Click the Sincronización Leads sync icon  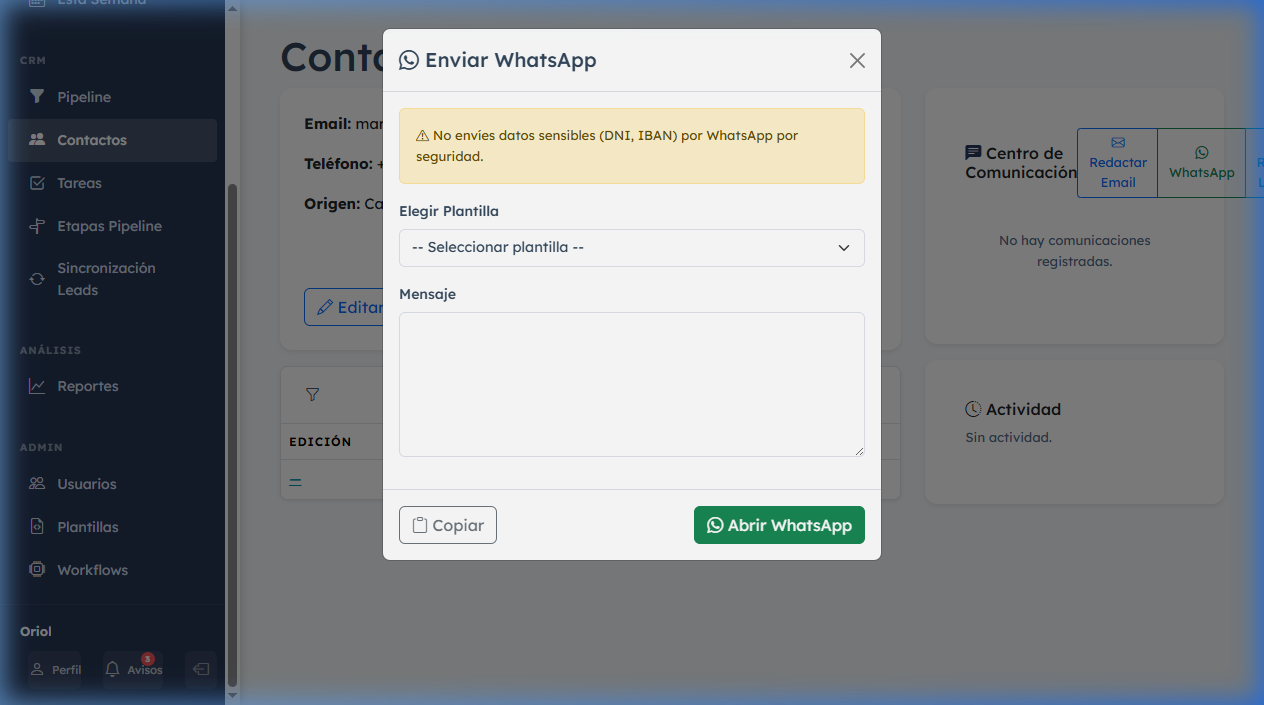tap(37, 279)
